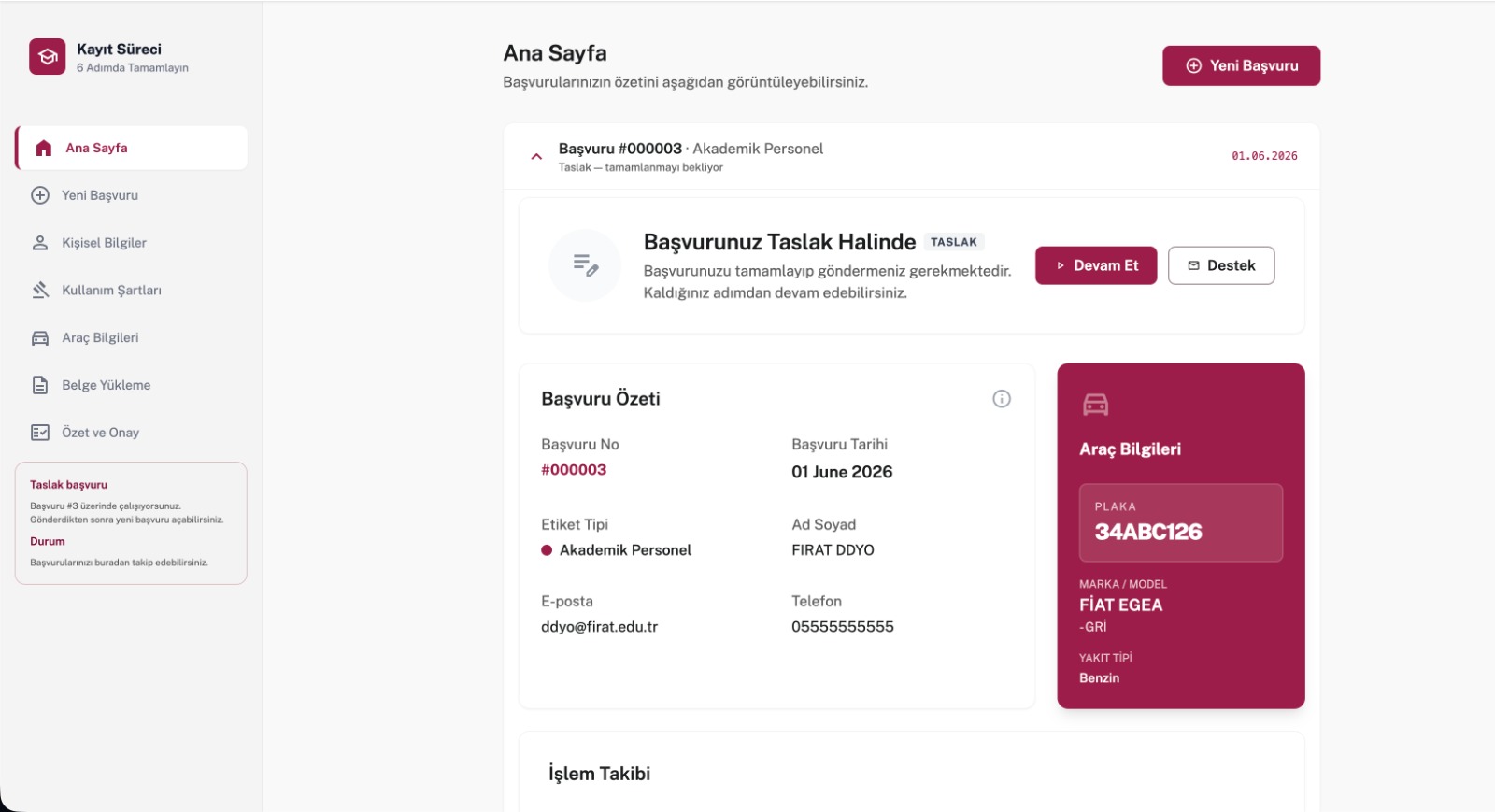Image resolution: width=1495 pixels, height=812 pixels.
Task: Open the Destek support button
Action: pos(1221,265)
